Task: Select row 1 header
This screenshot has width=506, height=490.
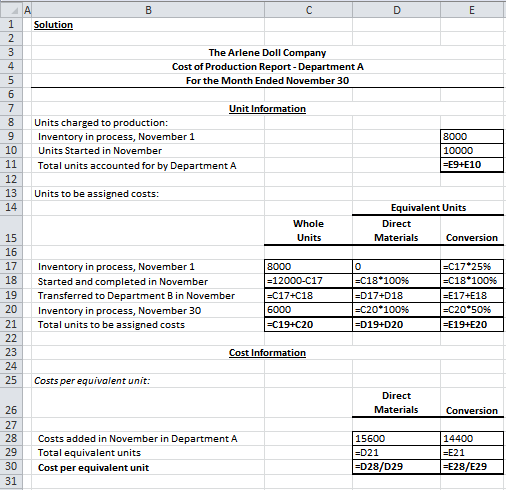Action: click(11, 24)
